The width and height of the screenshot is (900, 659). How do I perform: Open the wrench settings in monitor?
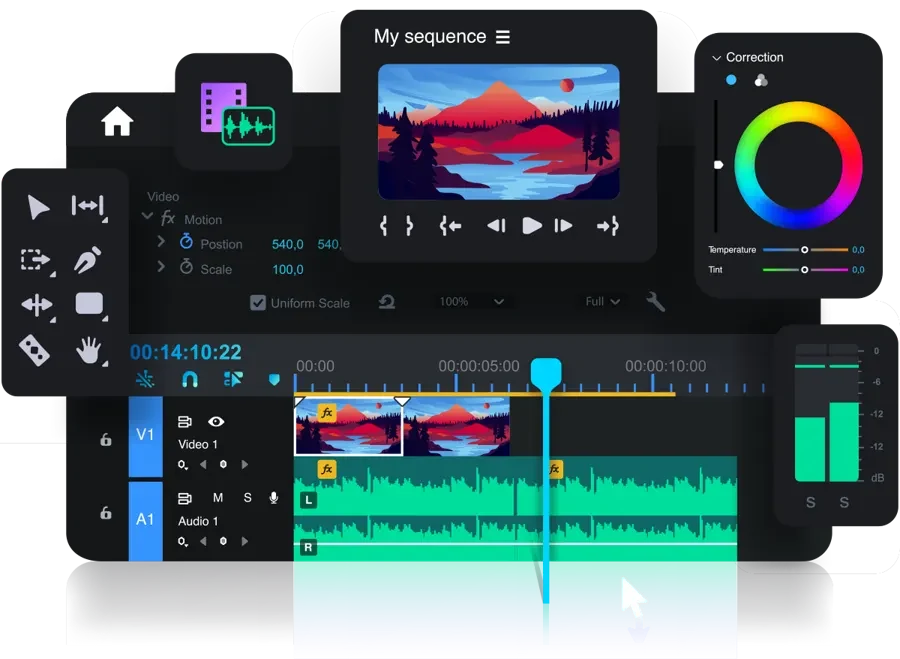click(x=655, y=301)
